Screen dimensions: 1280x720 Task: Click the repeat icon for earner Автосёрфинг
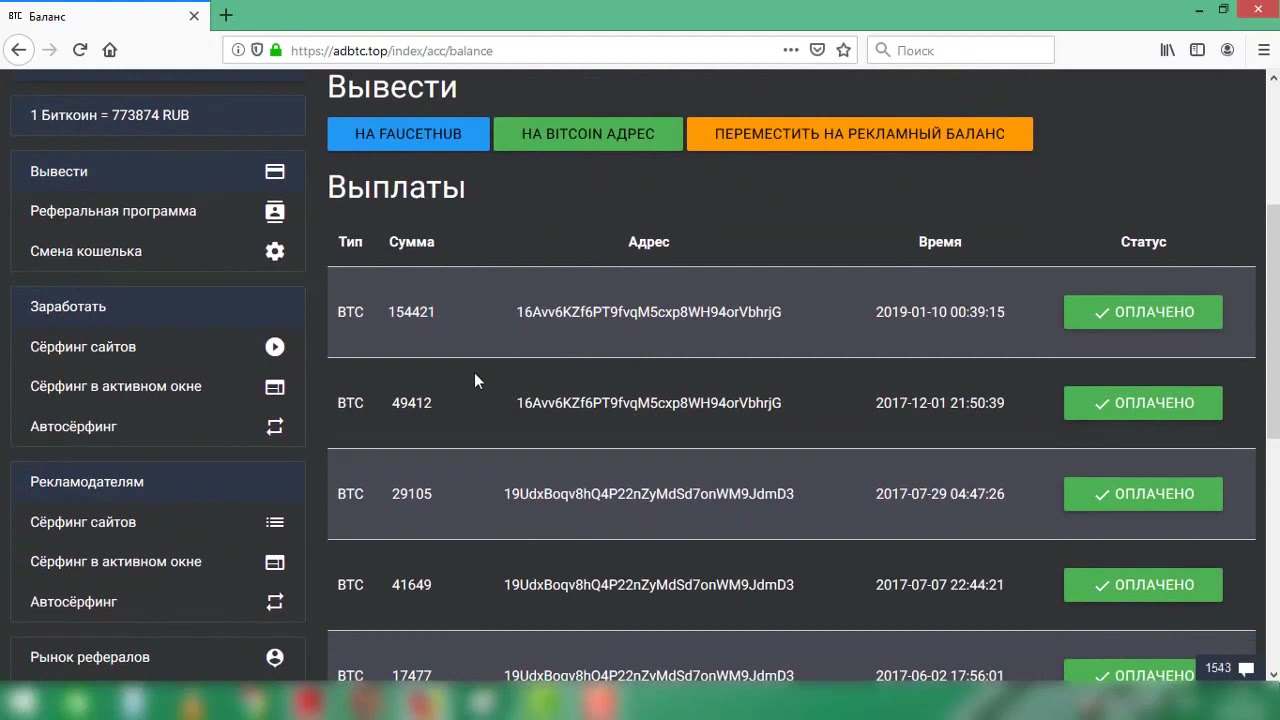click(x=275, y=427)
